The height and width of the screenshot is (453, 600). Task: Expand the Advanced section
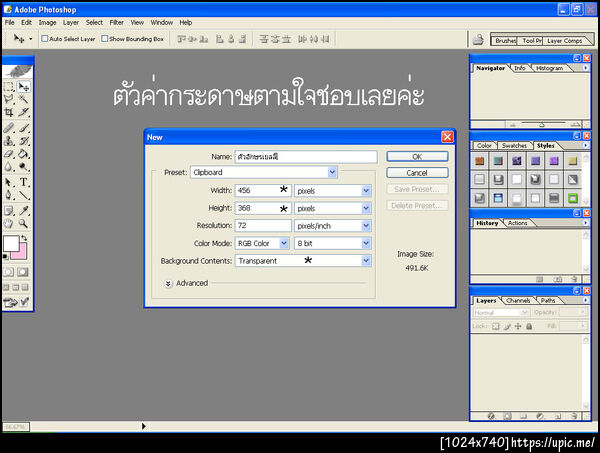click(x=168, y=284)
